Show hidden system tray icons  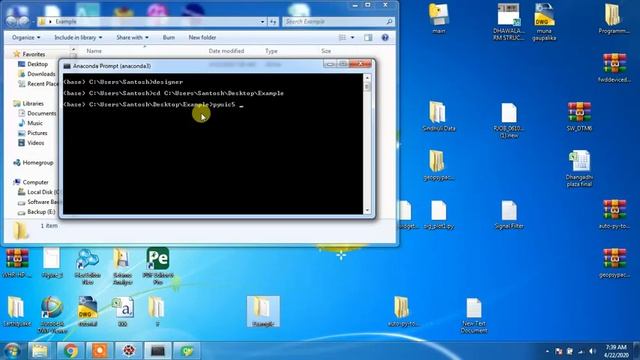(547, 351)
